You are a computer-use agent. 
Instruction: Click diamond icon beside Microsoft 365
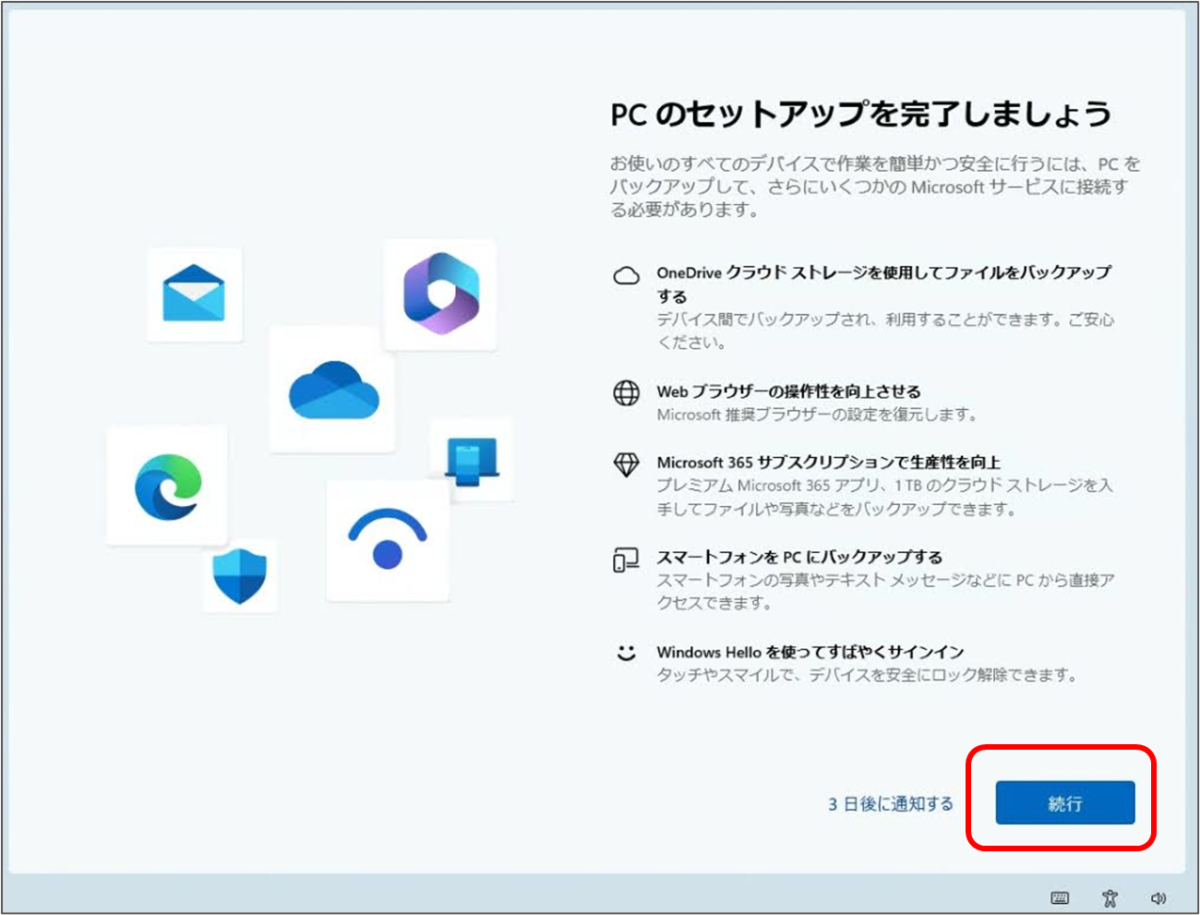click(626, 465)
